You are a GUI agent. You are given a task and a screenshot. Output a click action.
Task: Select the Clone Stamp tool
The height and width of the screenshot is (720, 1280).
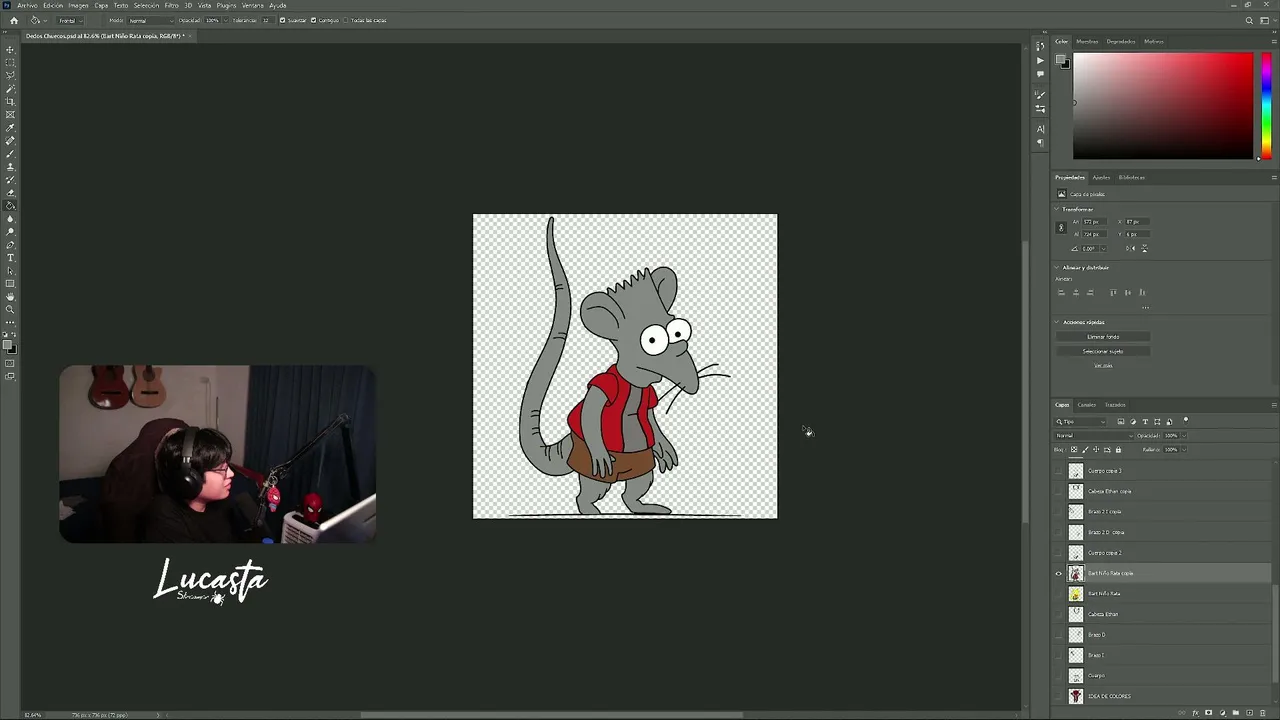(11, 166)
